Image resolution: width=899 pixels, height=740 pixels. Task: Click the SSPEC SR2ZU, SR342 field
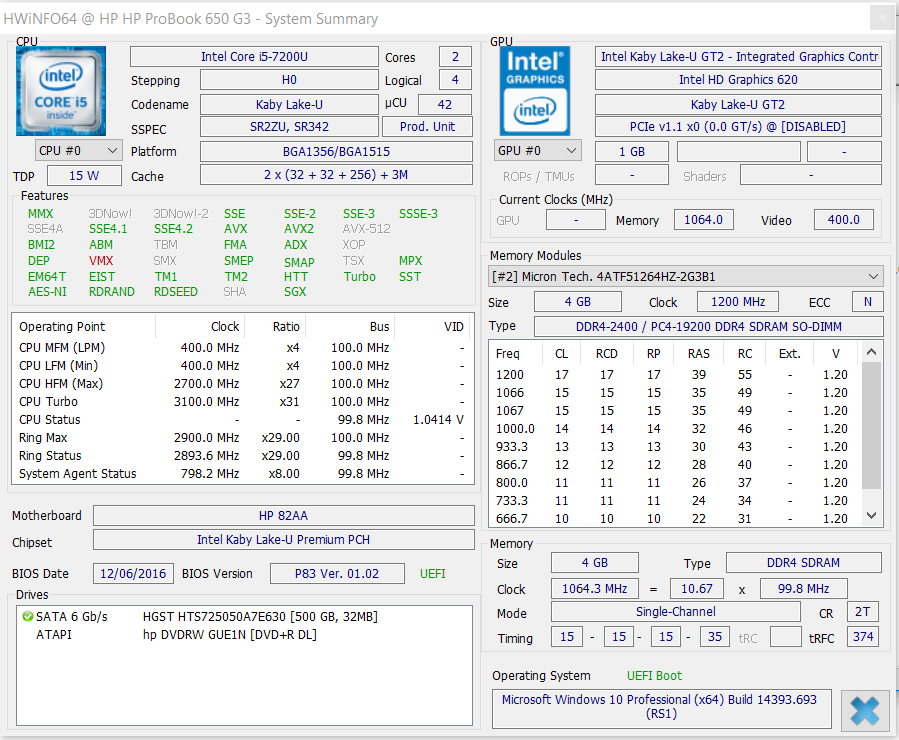(289, 127)
